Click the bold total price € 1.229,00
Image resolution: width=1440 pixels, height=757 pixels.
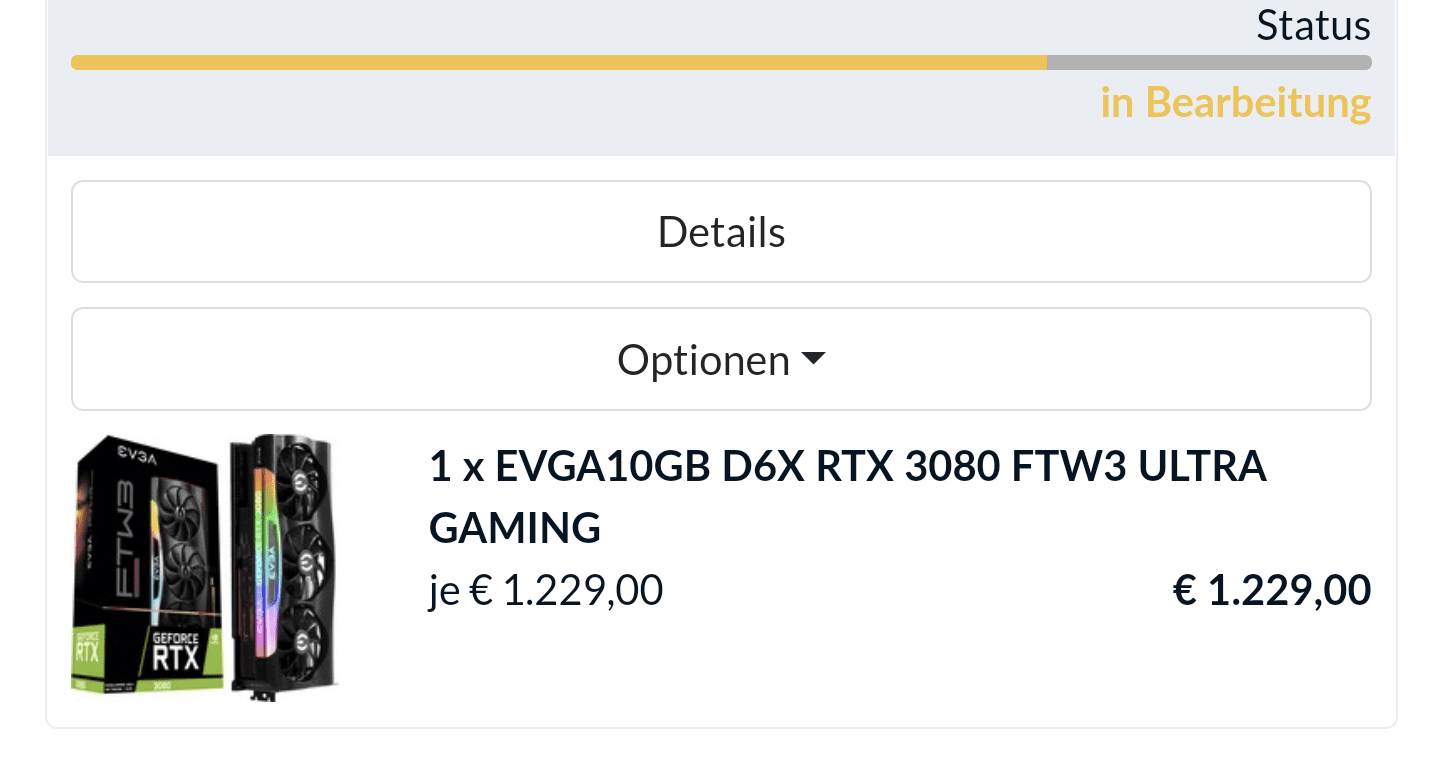[1271, 591]
